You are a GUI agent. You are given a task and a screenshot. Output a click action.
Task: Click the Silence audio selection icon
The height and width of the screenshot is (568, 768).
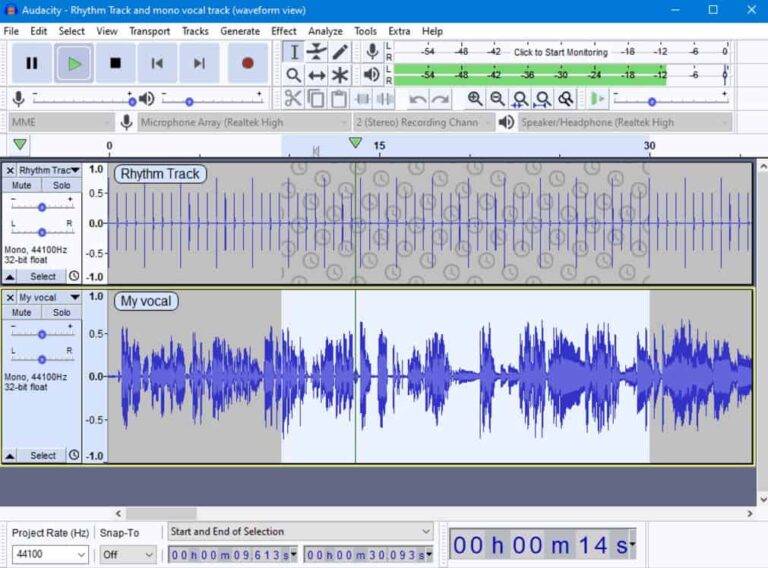coord(385,98)
